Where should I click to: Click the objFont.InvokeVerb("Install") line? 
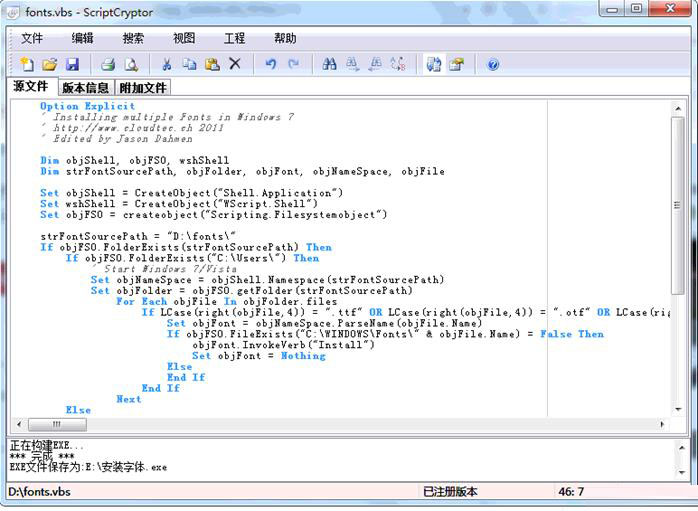(x=284, y=345)
